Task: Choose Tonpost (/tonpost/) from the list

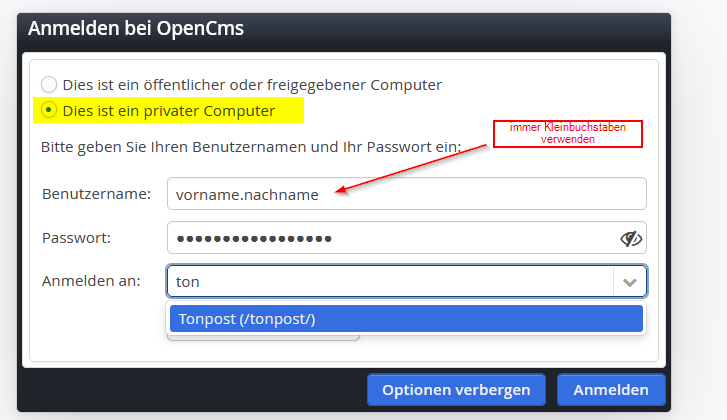Action: tap(406, 319)
